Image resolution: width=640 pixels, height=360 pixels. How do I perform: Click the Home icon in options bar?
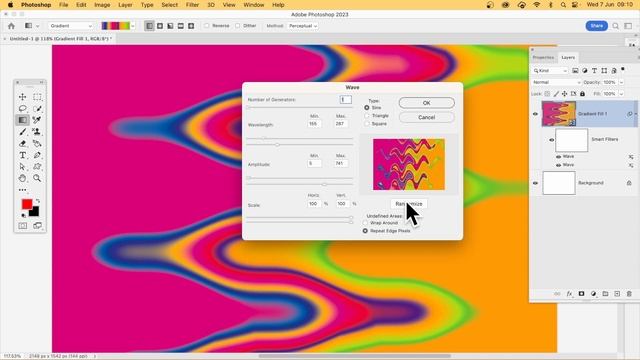click(x=11, y=26)
